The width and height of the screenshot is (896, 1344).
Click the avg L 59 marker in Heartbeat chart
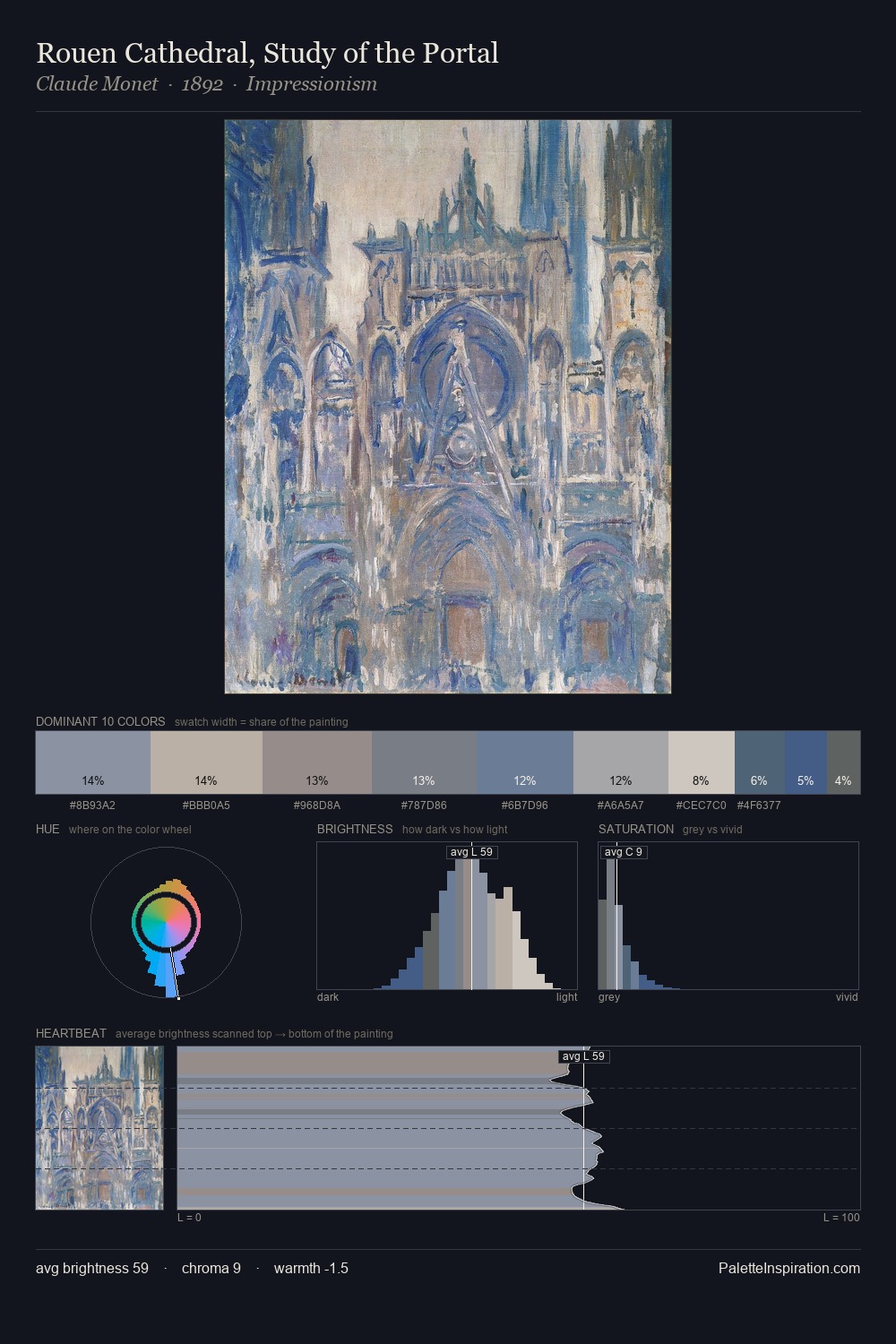[x=584, y=1056]
